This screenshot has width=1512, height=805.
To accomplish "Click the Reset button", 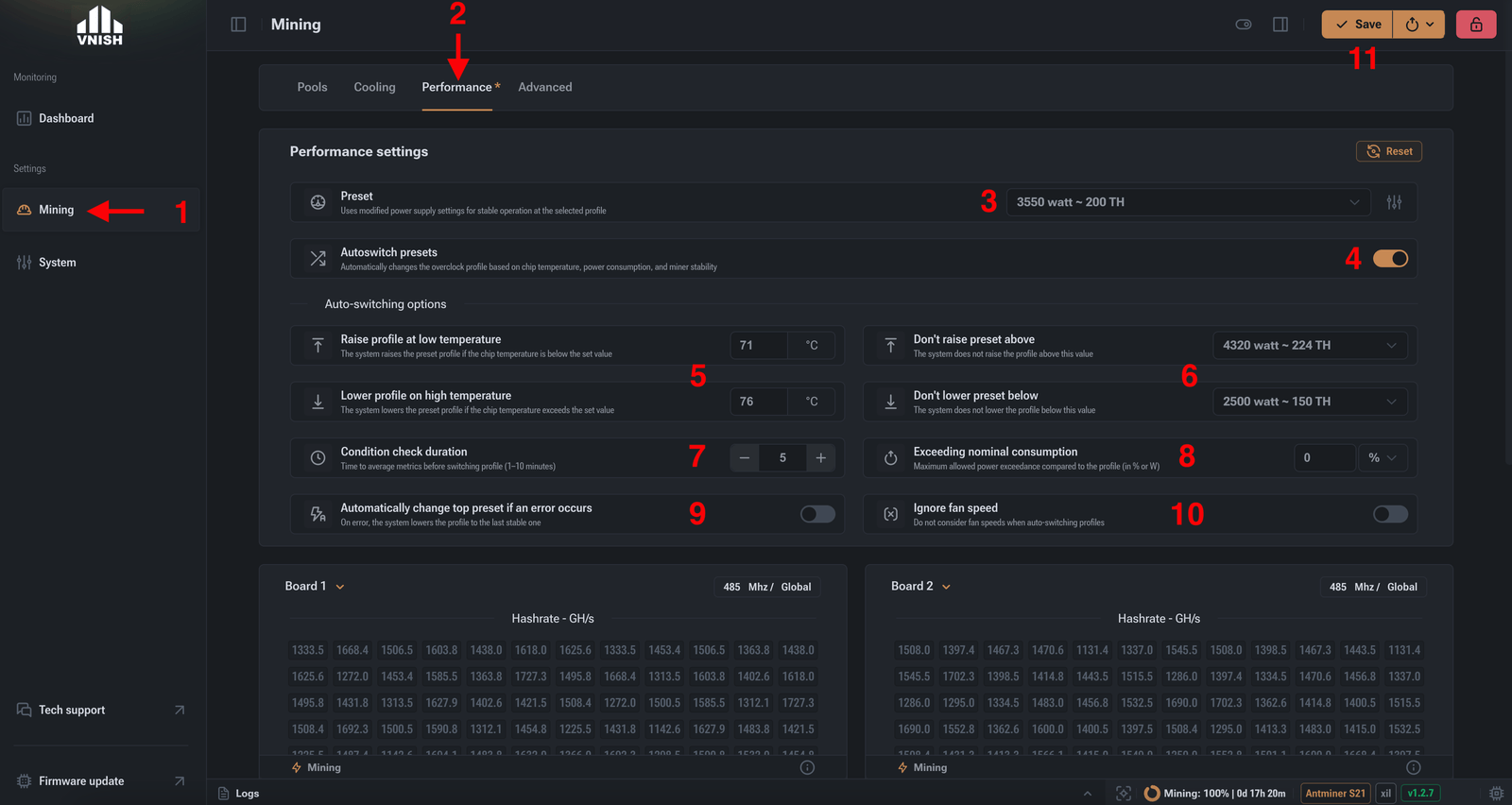I will point(1389,151).
